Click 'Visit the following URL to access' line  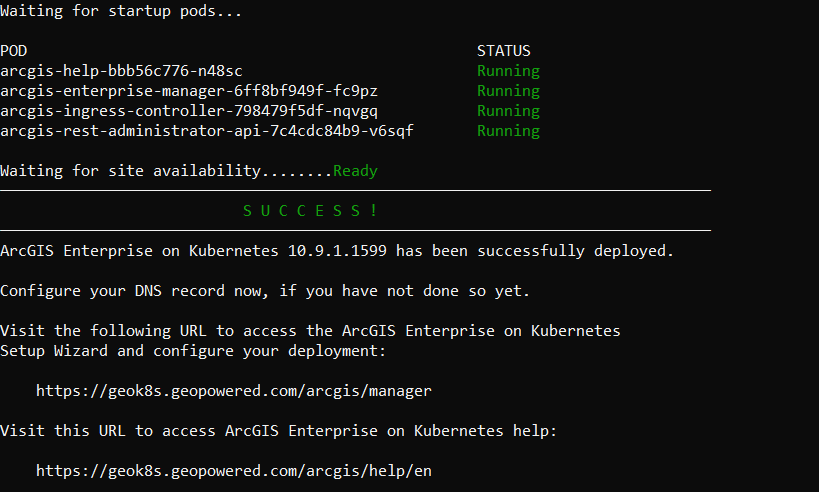point(310,331)
